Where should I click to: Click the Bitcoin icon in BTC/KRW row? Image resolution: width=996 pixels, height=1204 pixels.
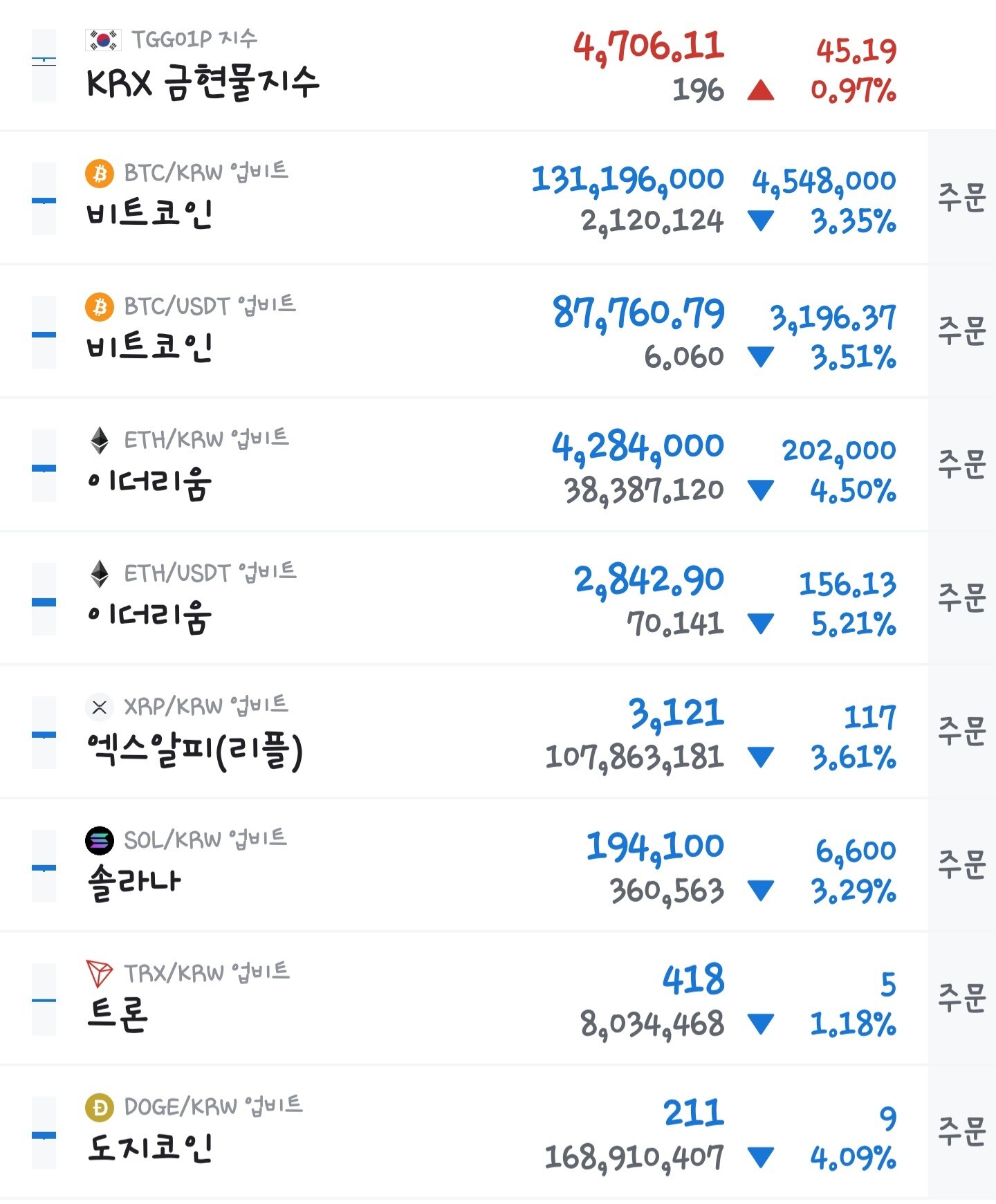pos(100,173)
